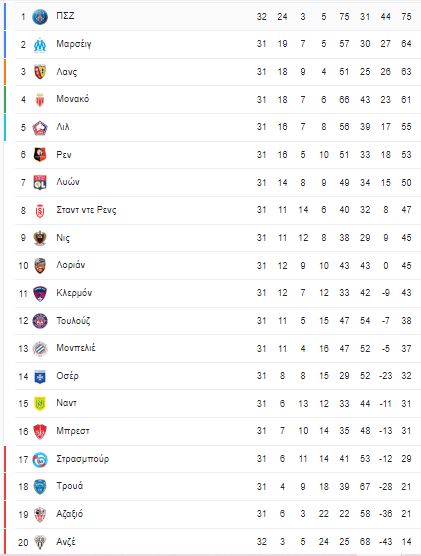This screenshot has height=556, width=421.
Task: Select the Ναντ yellow crest icon
Action: (x=40, y=404)
